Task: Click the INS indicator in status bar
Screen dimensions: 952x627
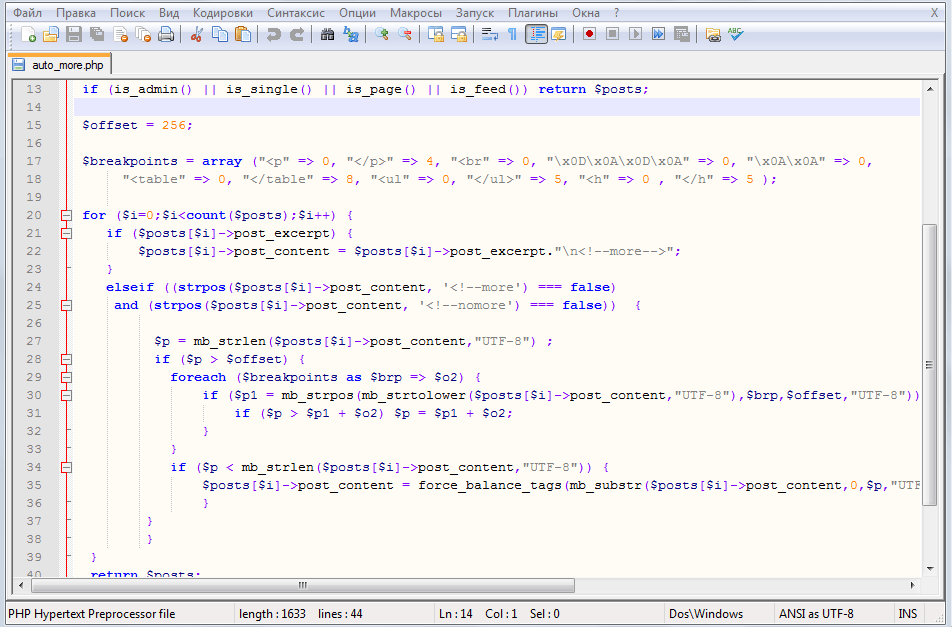Action: 907,614
